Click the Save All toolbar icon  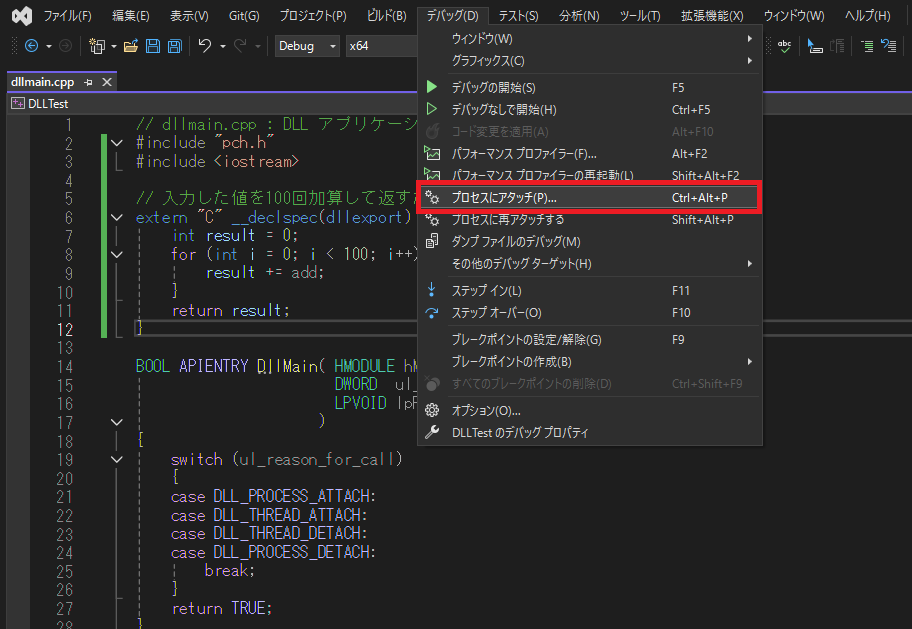[174, 46]
